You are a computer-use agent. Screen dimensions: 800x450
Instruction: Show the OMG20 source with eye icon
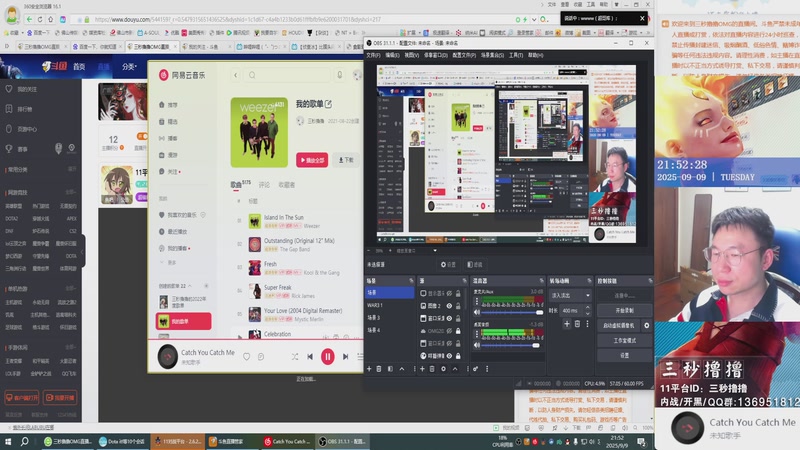pyautogui.click(x=449, y=331)
